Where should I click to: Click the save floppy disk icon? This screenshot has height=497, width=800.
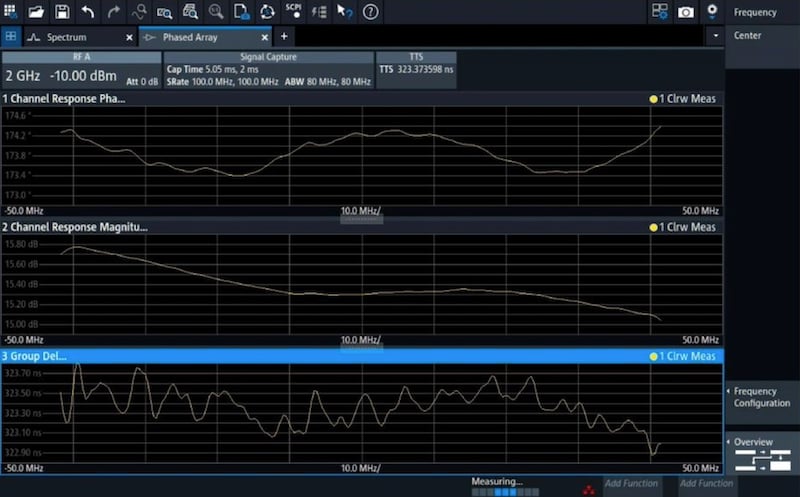[62, 11]
